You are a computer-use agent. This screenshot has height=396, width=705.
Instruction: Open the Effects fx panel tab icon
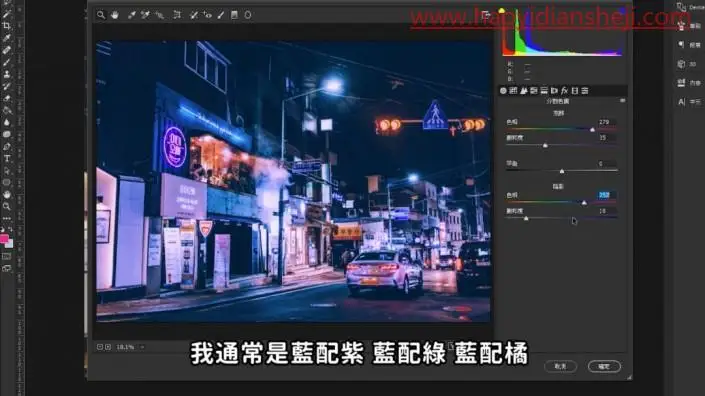[x=564, y=91]
